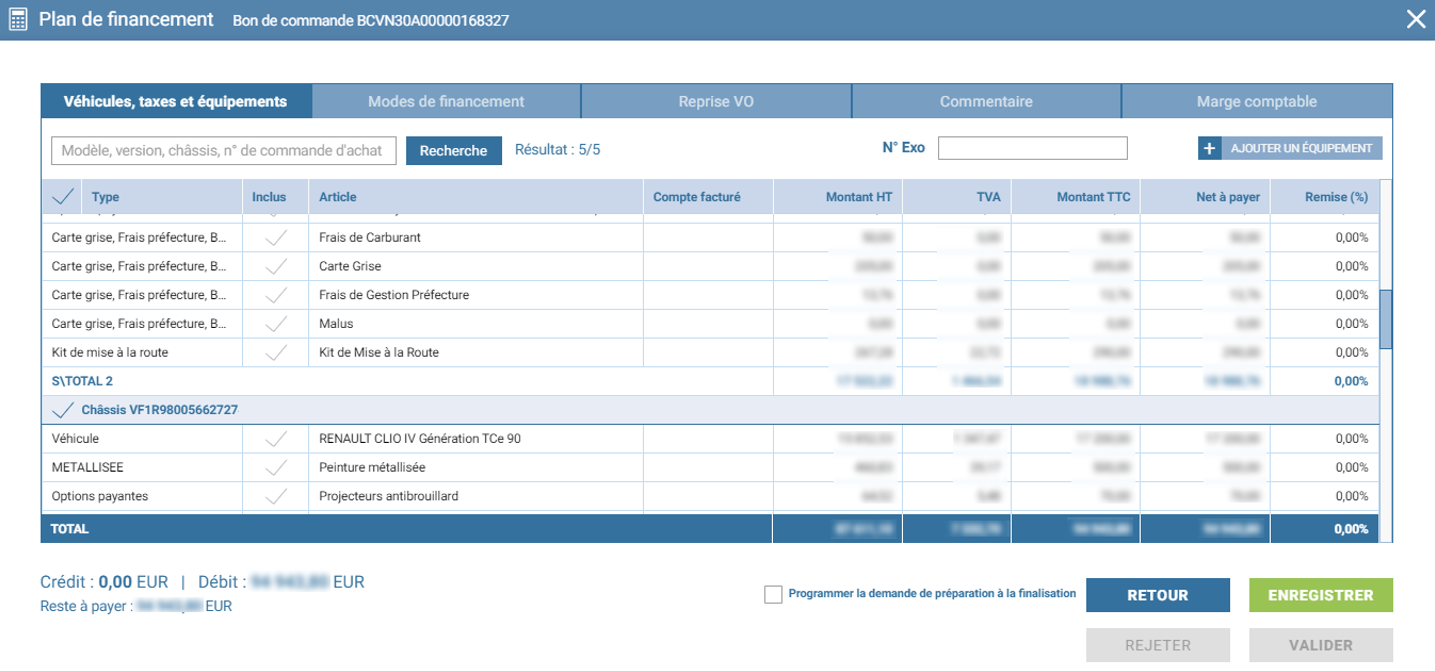Click the greyed REJETER button
The width and height of the screenshot is (1435, 671).
point(1158,645)
